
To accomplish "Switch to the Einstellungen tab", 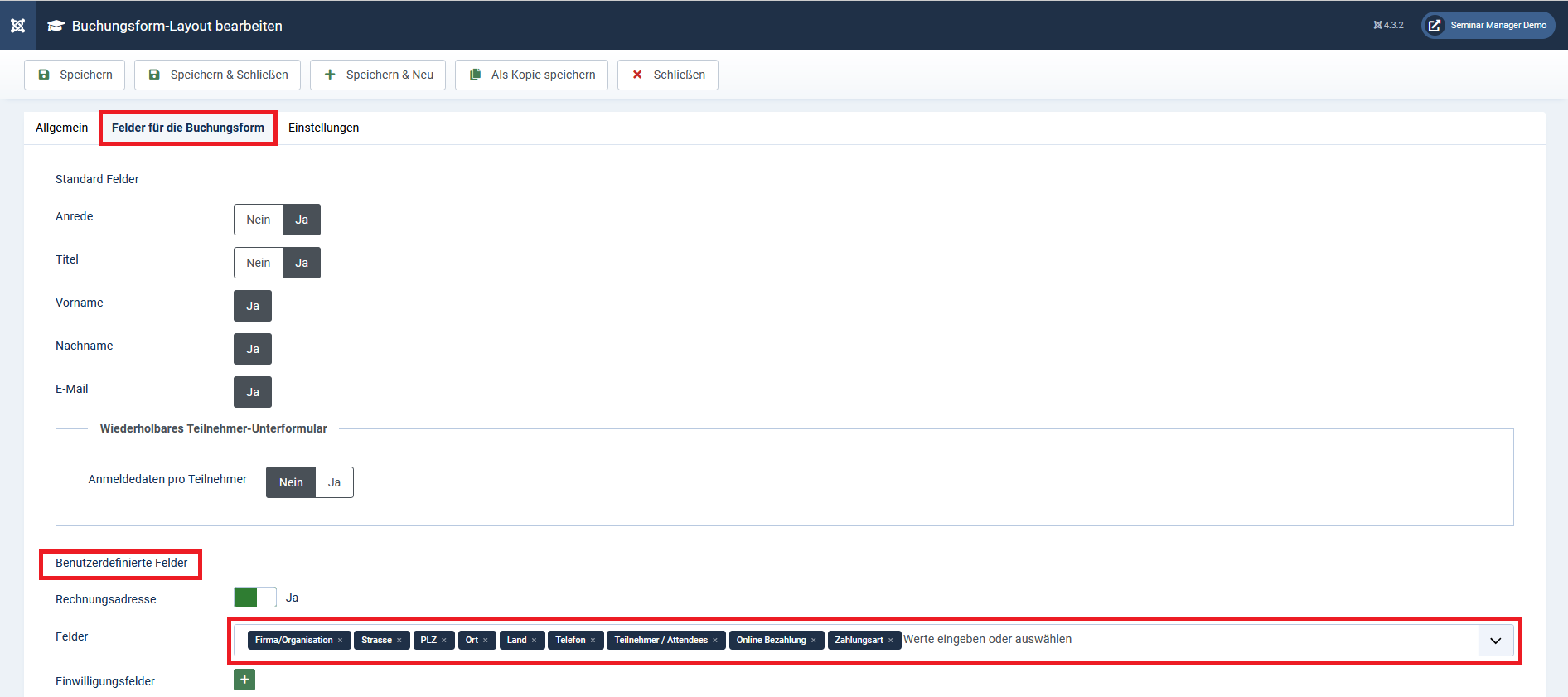I will coord(323,128).
